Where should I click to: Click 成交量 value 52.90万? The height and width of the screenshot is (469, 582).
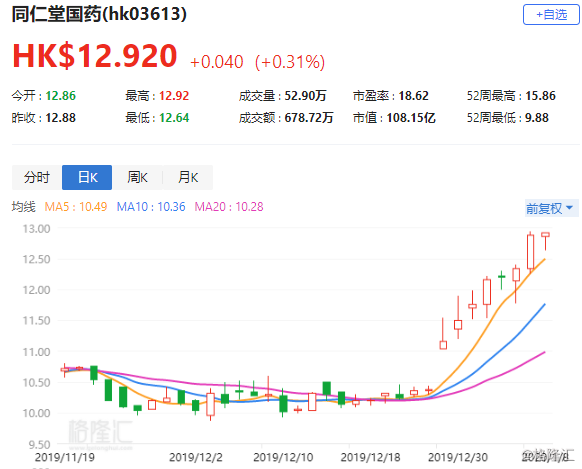305,96
